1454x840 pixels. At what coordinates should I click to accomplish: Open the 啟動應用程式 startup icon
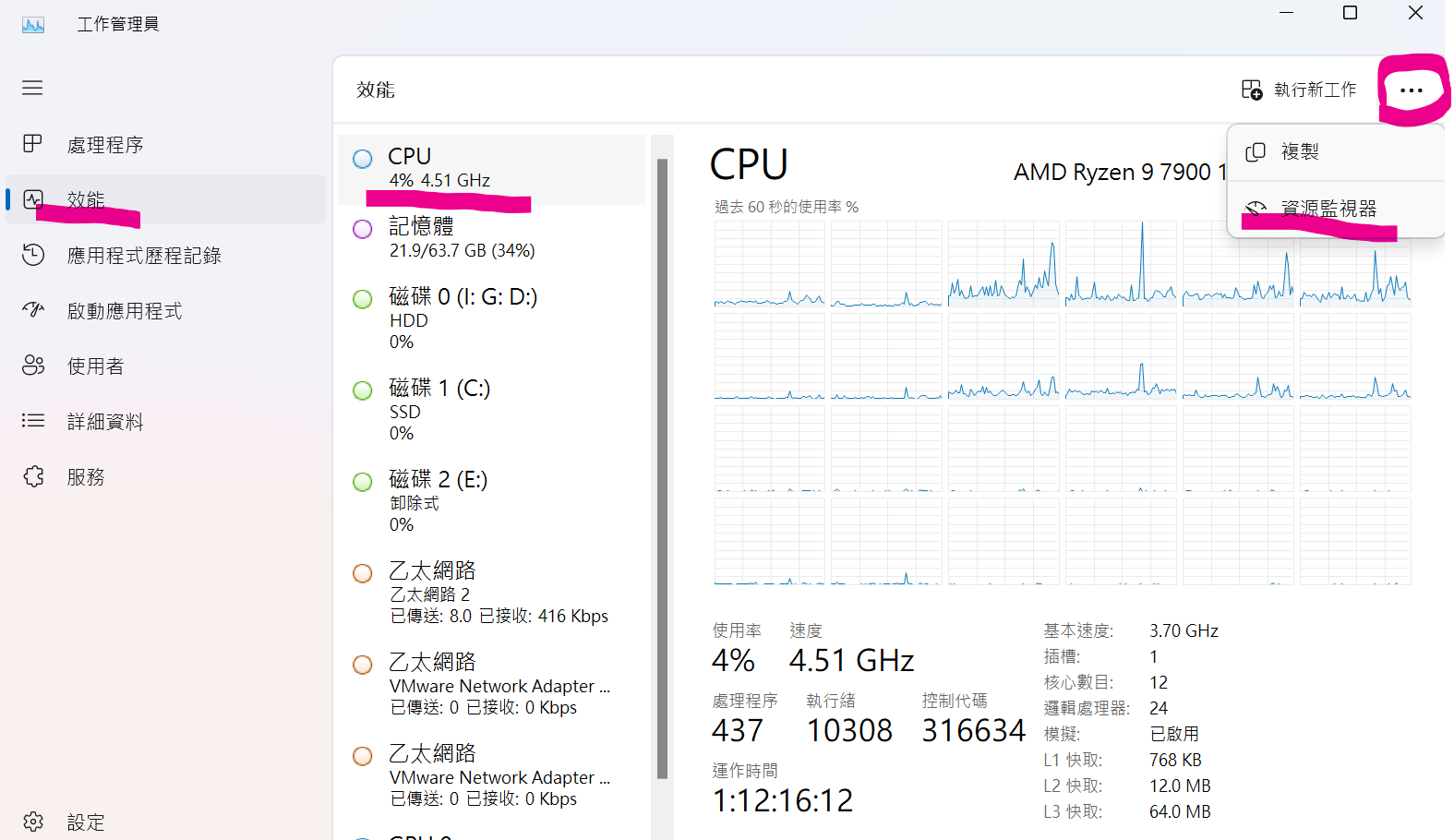[x=32, y=310]
